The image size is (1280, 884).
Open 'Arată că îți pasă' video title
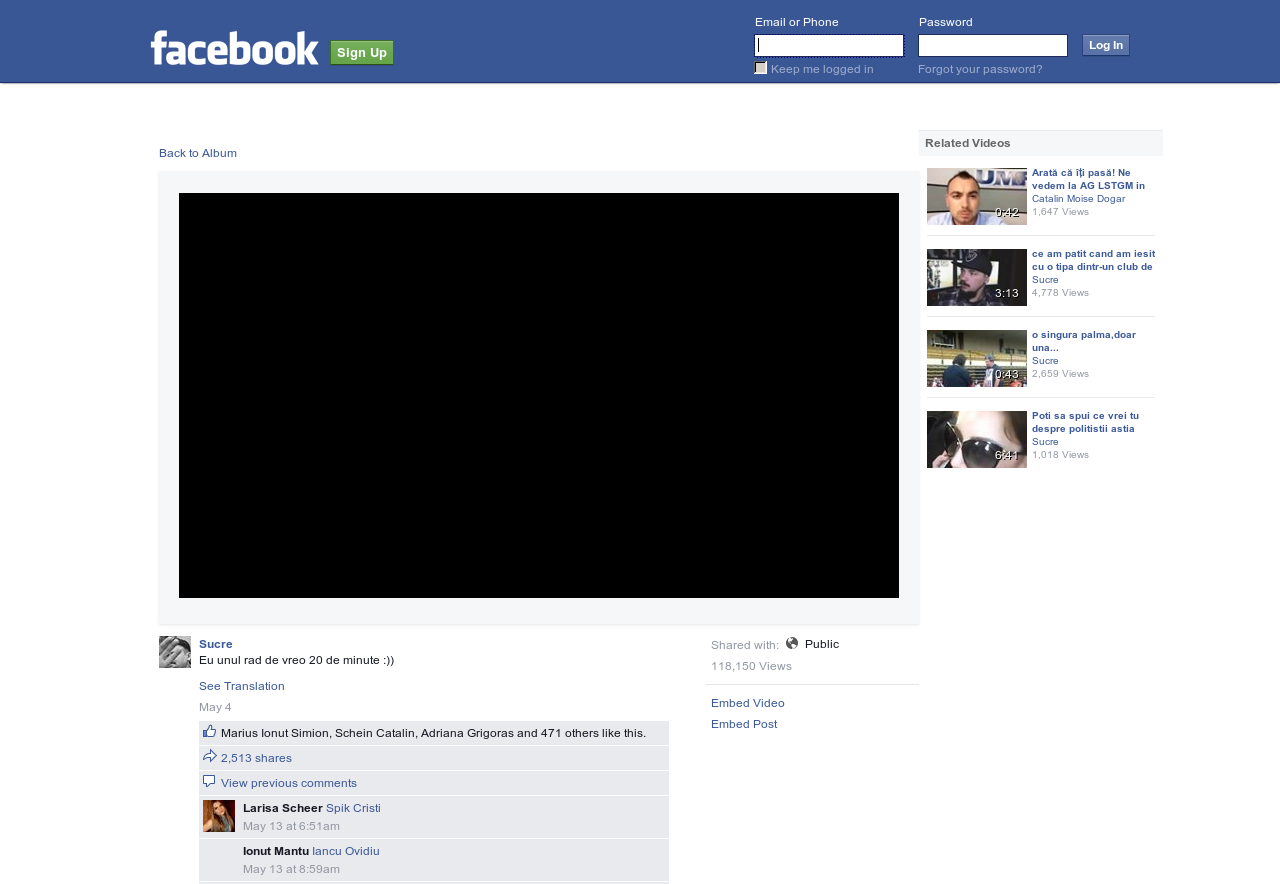click(1089, 179)
